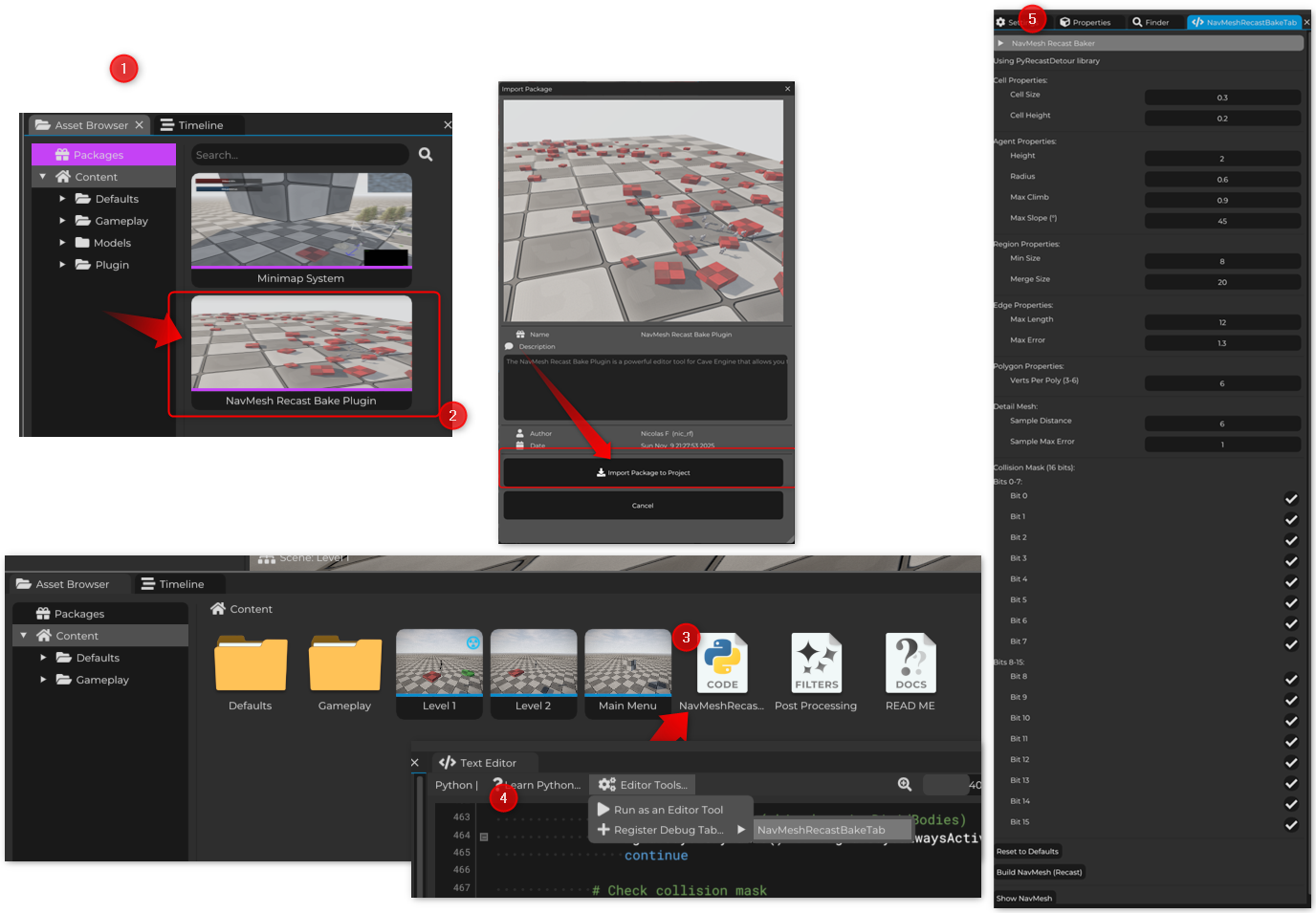Click the search magnifier icon in Asset Browser
1316x913 pixels.
tap(426, 155)
